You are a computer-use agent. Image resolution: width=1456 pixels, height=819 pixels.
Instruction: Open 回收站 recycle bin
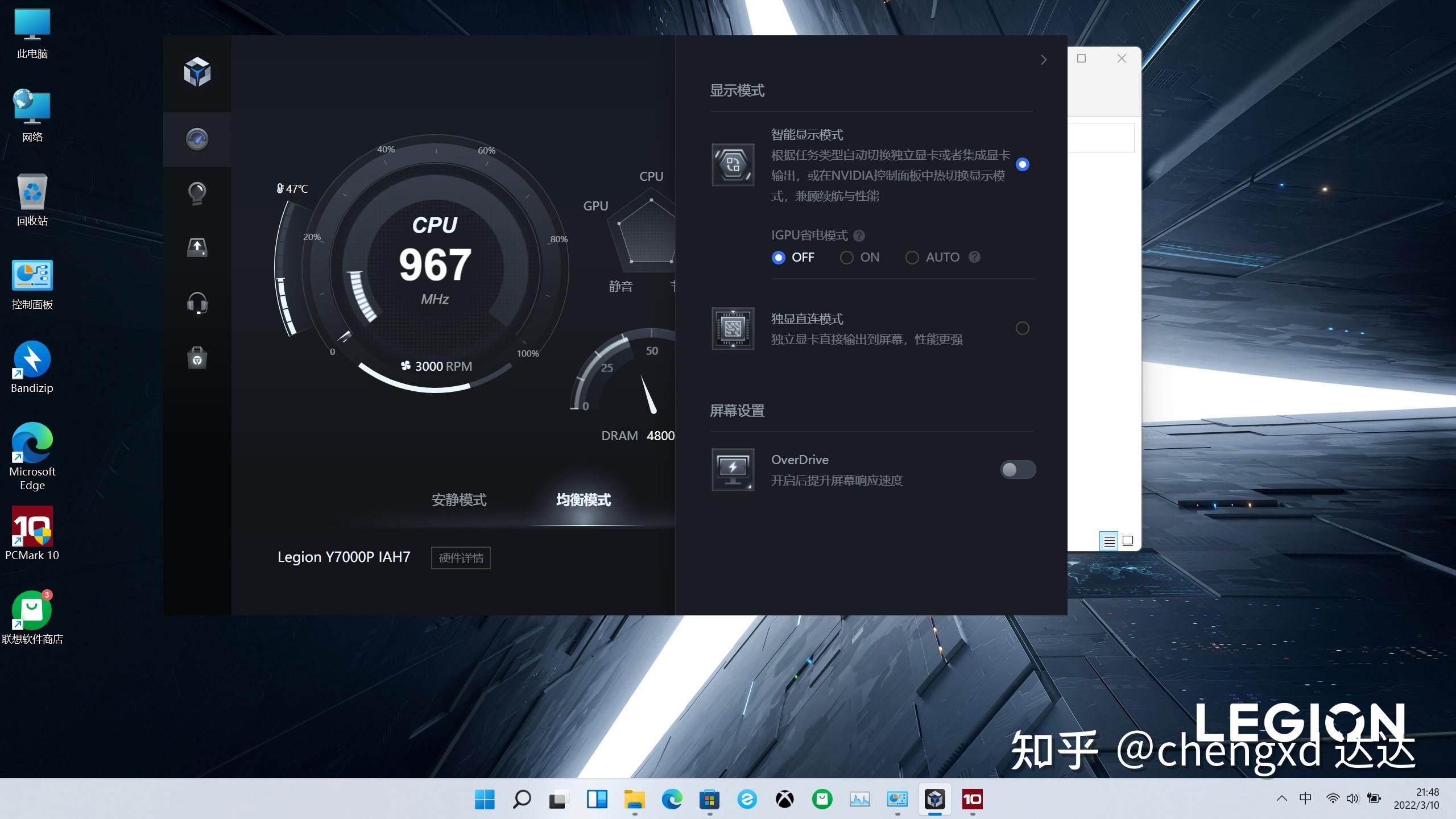[x=32, y=200]
